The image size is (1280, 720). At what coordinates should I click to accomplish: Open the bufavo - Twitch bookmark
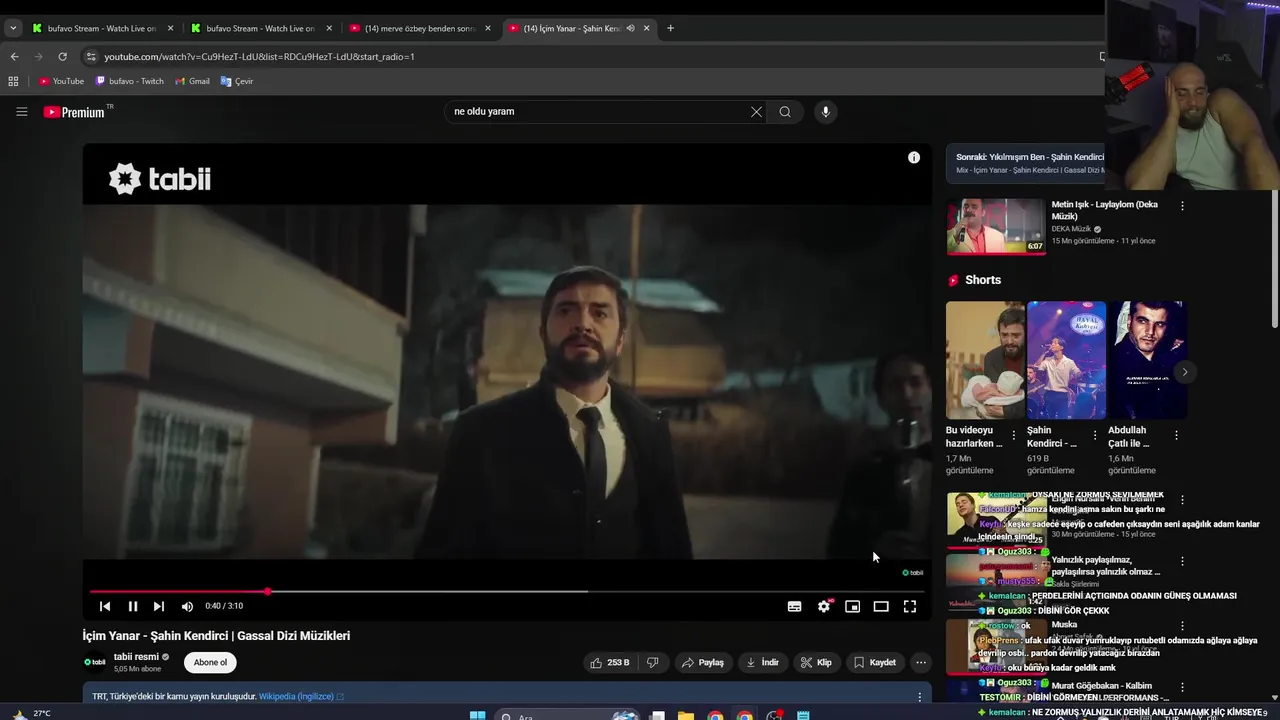[129, 81]
